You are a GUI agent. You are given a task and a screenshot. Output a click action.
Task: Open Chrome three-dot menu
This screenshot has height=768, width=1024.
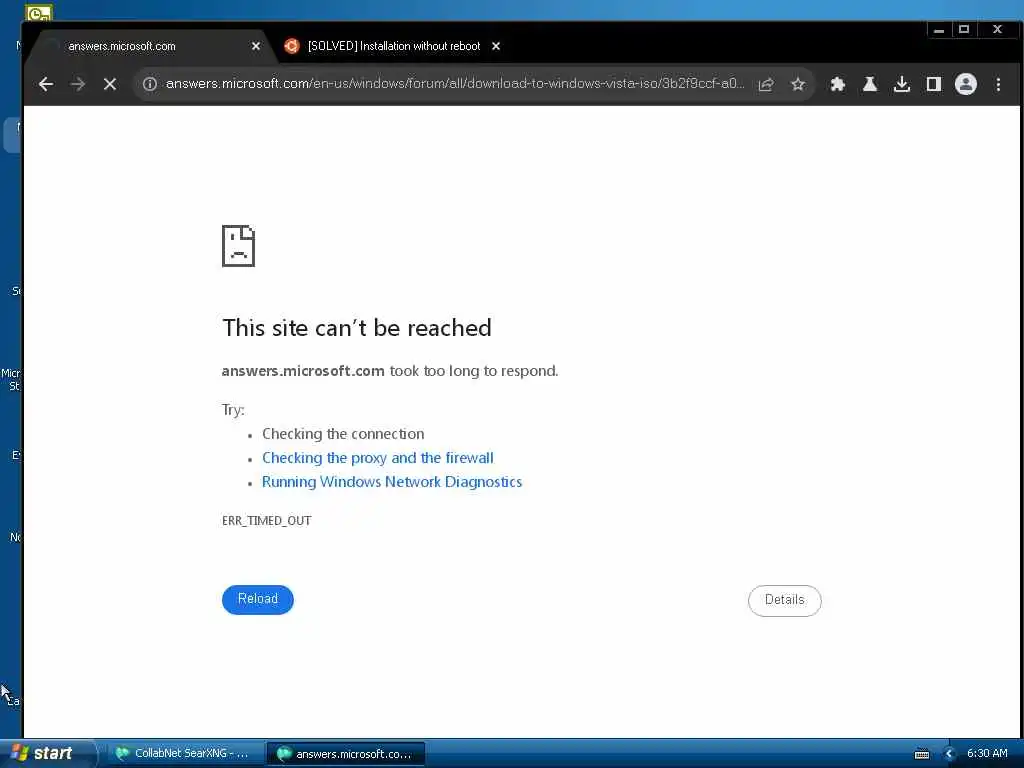(998, 84)
